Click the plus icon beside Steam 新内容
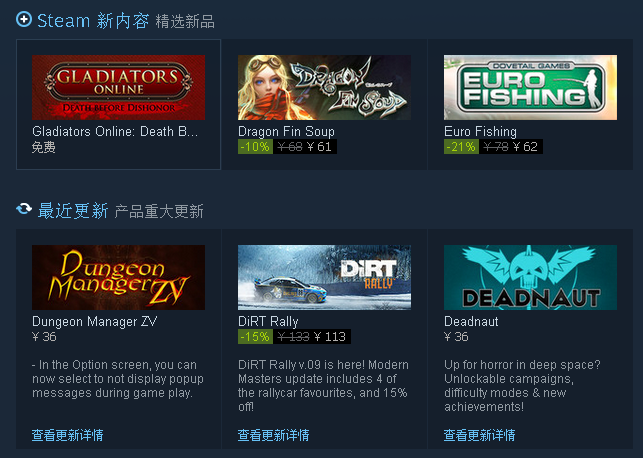This screenshot has height=458, width=643. tap(24, 19)
